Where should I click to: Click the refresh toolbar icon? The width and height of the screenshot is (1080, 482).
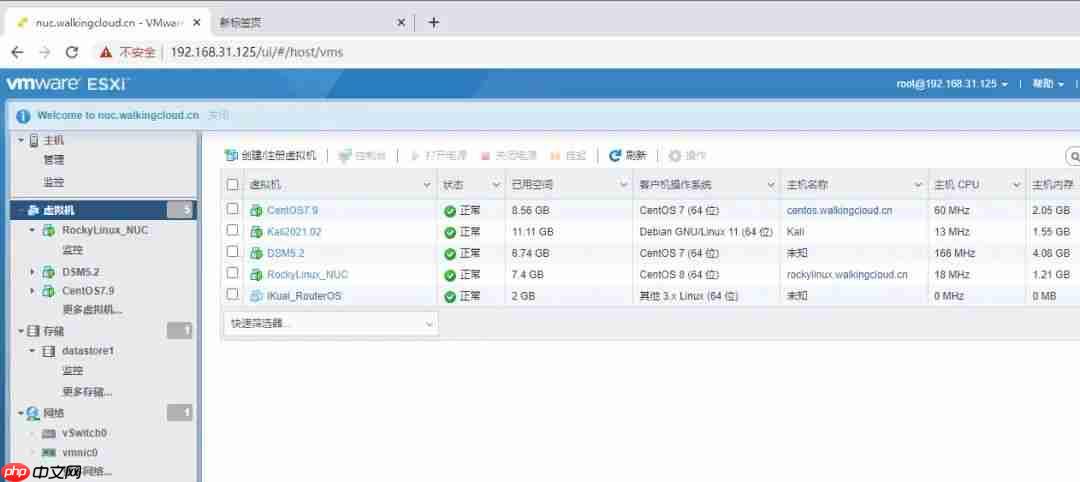point(615,156)
